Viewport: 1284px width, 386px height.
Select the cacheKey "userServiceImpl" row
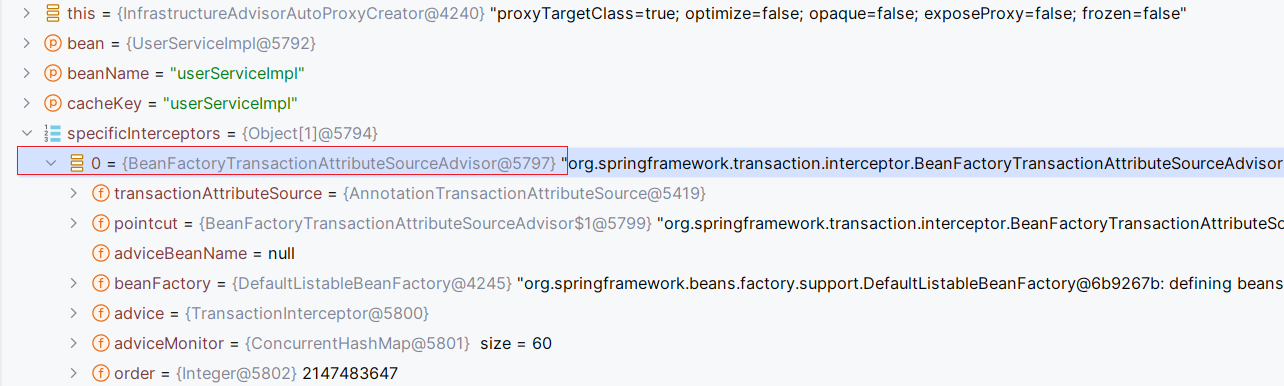click(642, 103)
